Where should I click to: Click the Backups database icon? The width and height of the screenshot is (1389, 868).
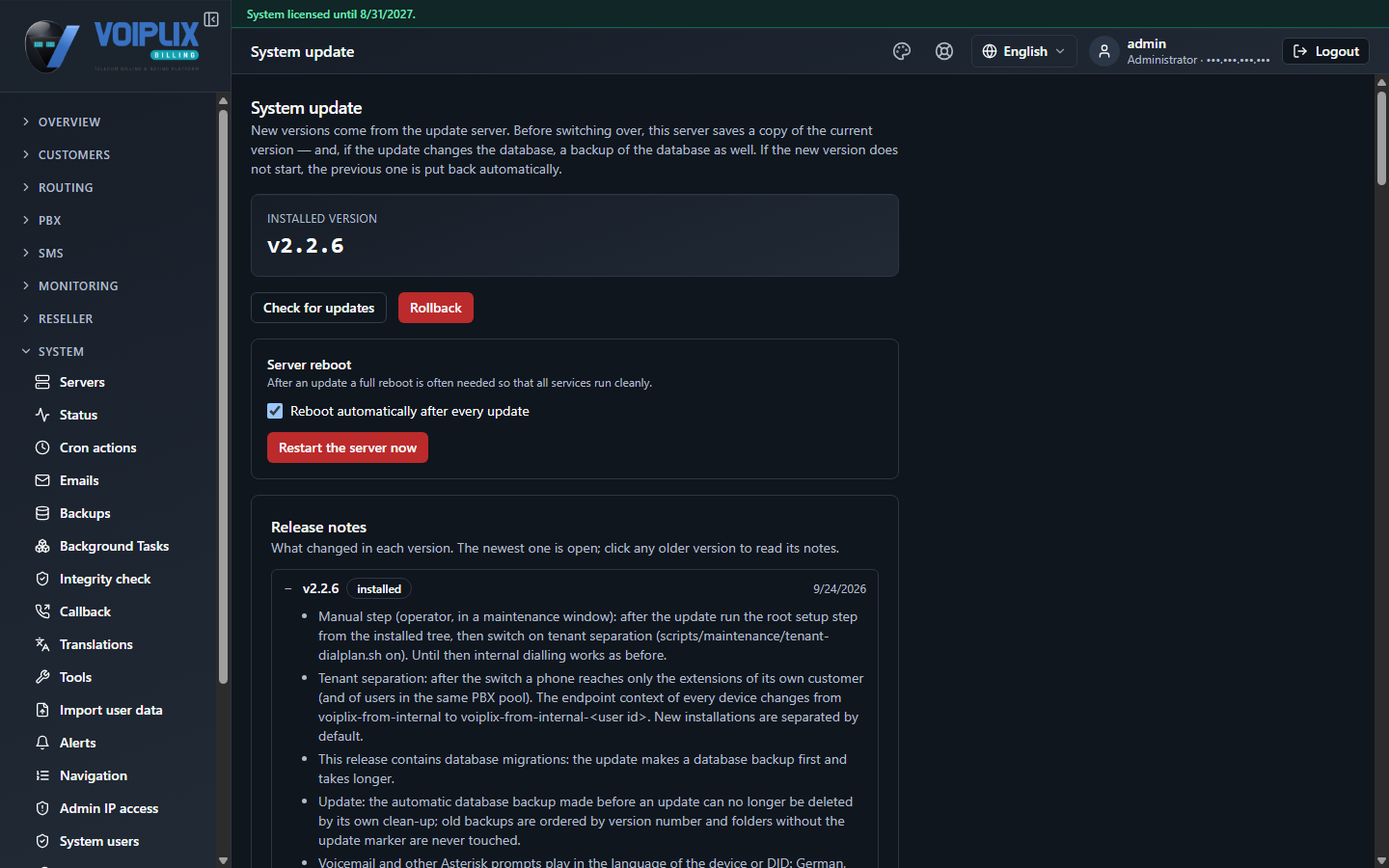(x=42, y=513)
